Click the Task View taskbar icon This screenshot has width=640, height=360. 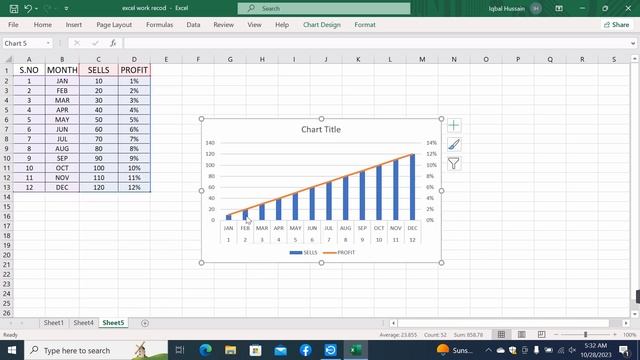coord(180,350)
